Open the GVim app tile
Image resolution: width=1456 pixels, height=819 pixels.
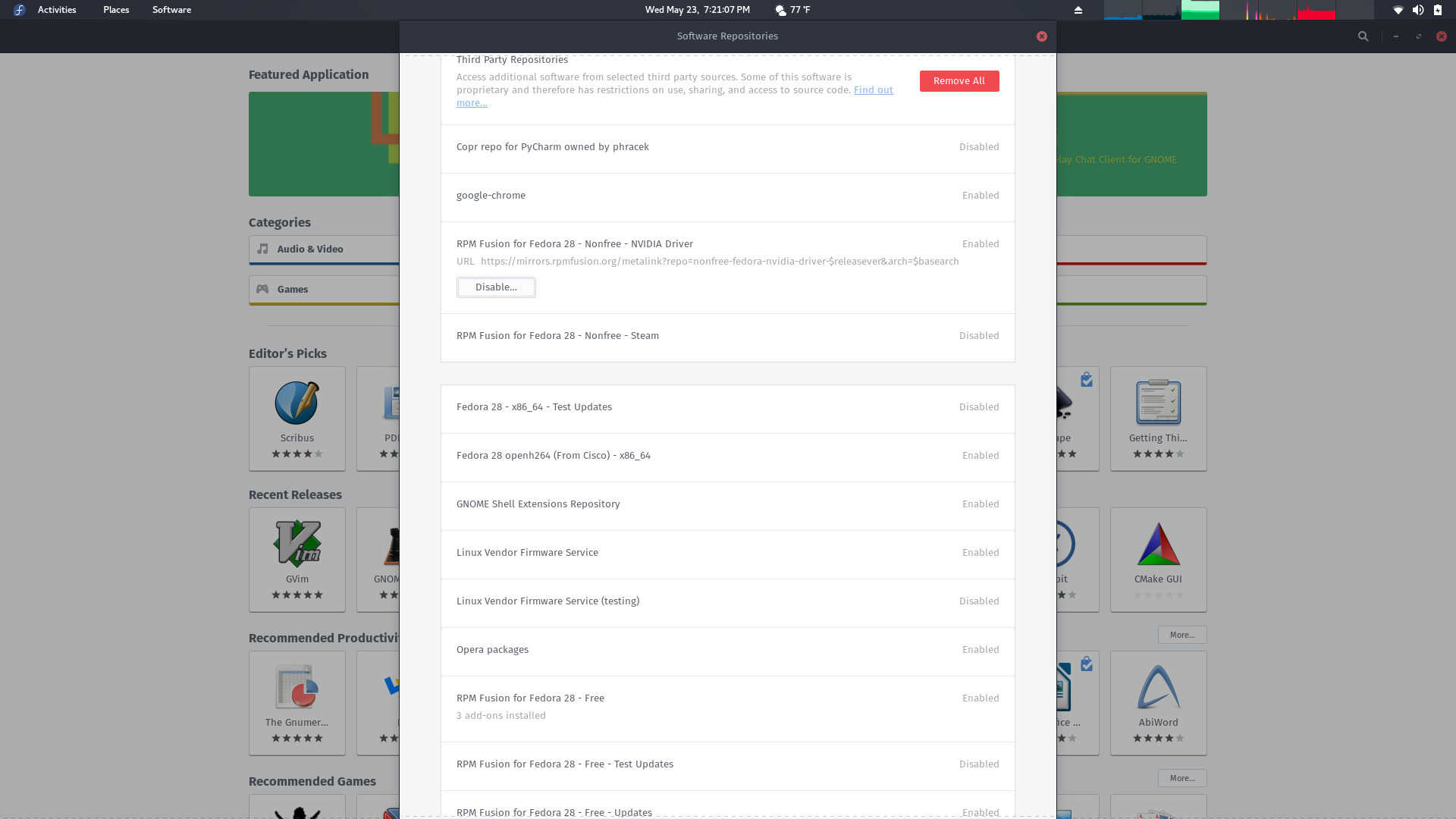point(297,560)
